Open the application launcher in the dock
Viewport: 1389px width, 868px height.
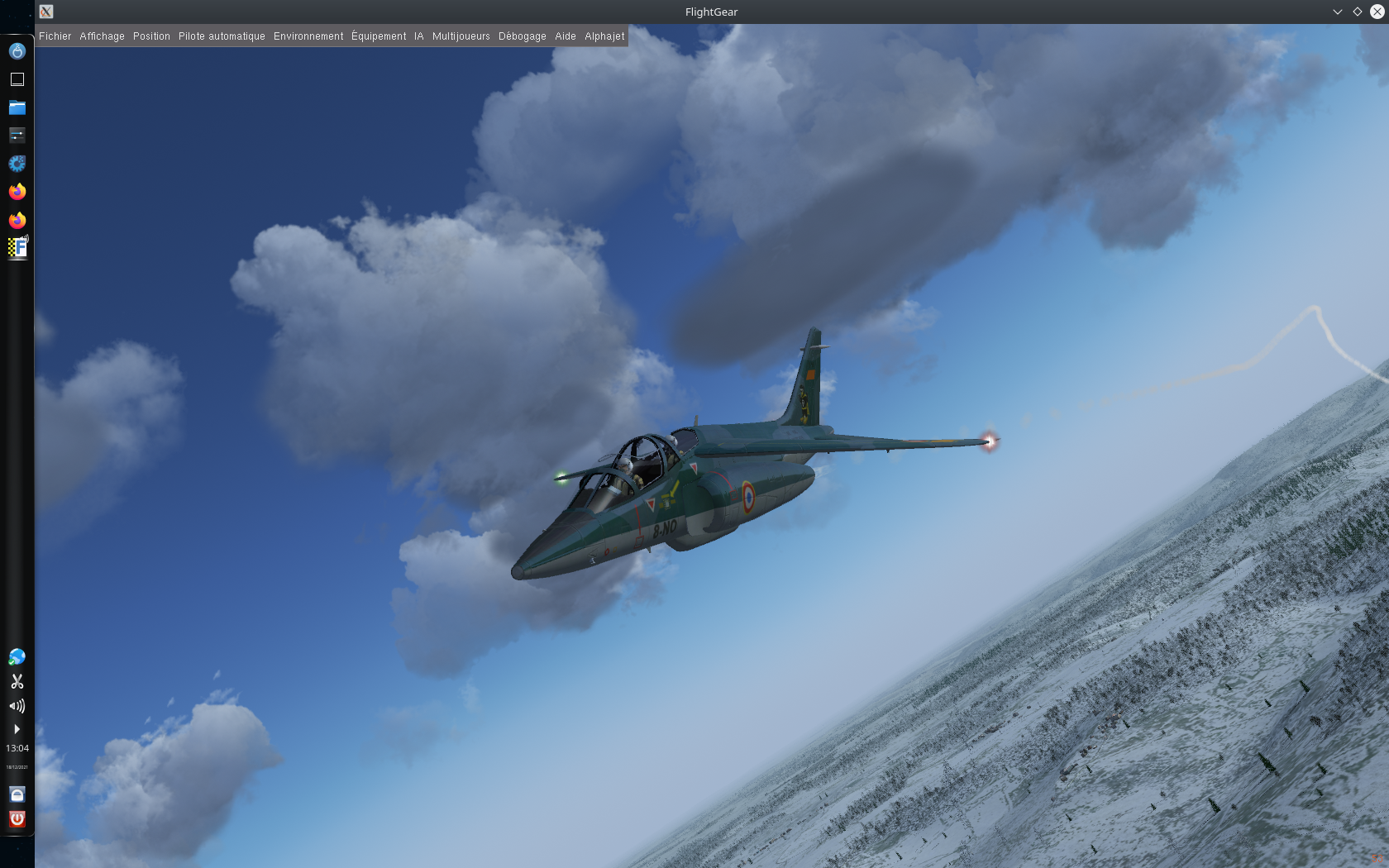click(x=17, y=51)
